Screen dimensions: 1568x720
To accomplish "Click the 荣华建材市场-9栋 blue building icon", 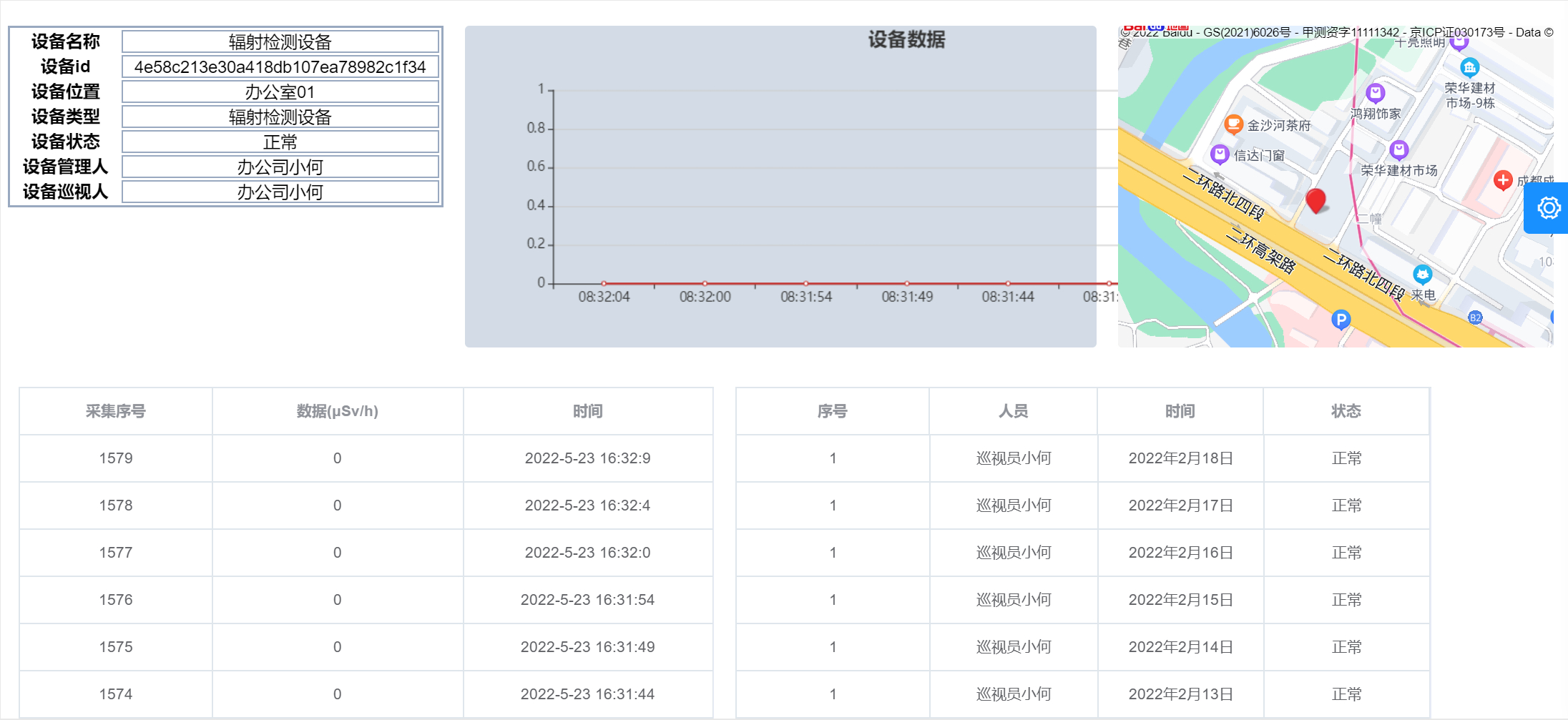I will pyautogui.click(x=1469, y=67).
